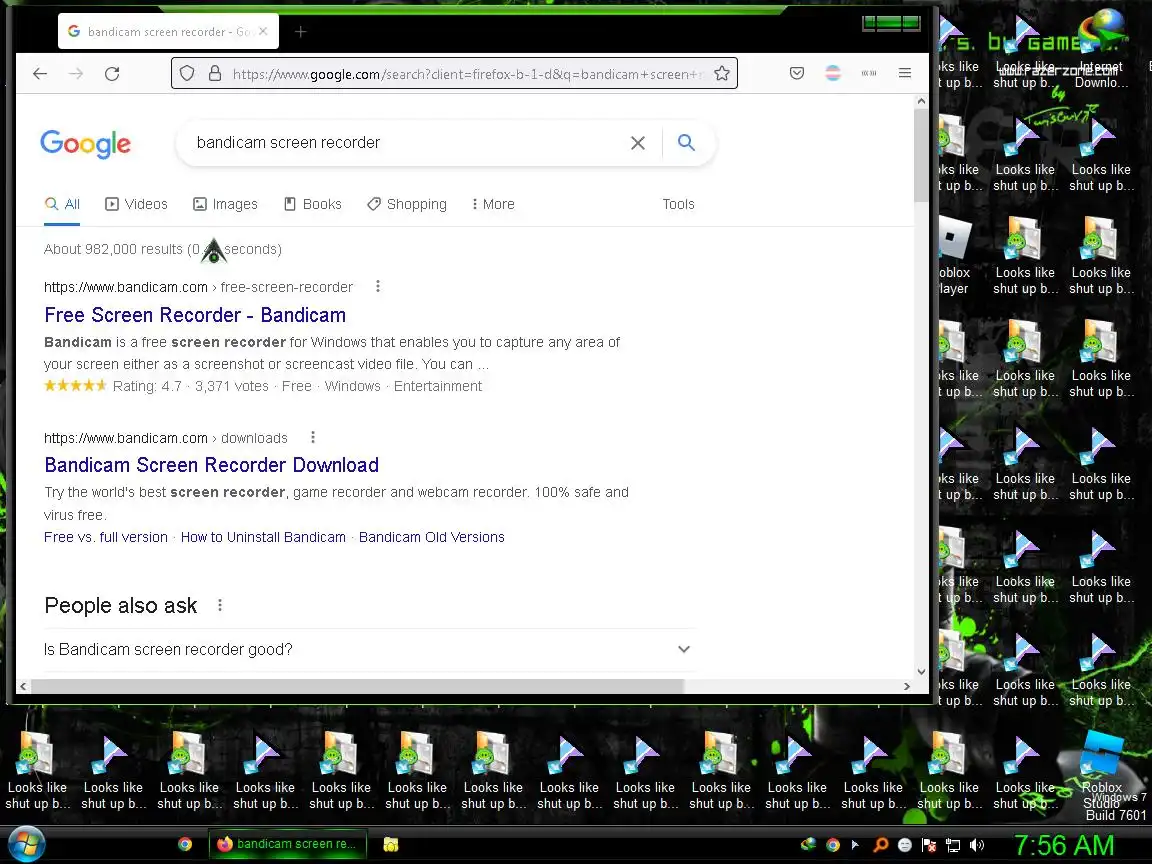Click the 7:56 AM taskbar clock
Screen dimensions: 1152x864
[x=1064, y=845]
